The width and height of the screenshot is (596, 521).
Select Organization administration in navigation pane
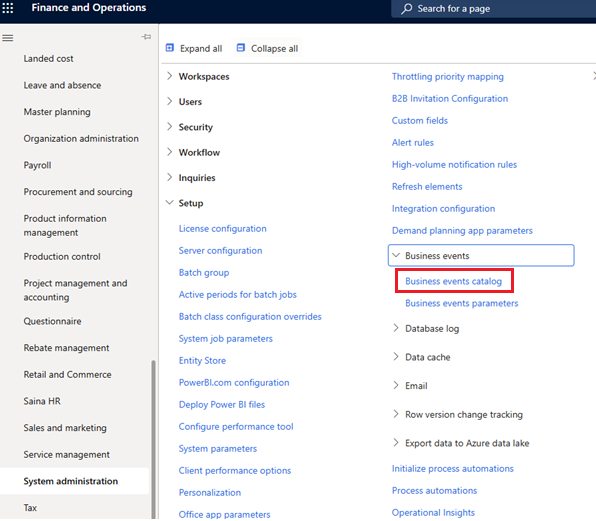point(81,139)
